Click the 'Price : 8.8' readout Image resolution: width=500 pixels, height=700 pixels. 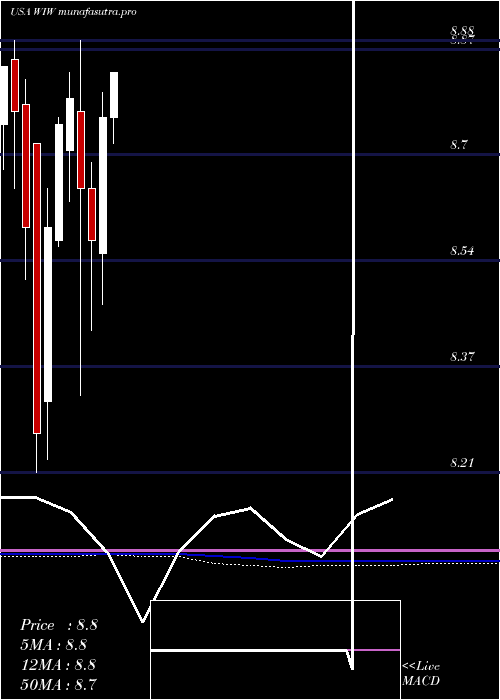pyautogui.click(x=58, y=625)
